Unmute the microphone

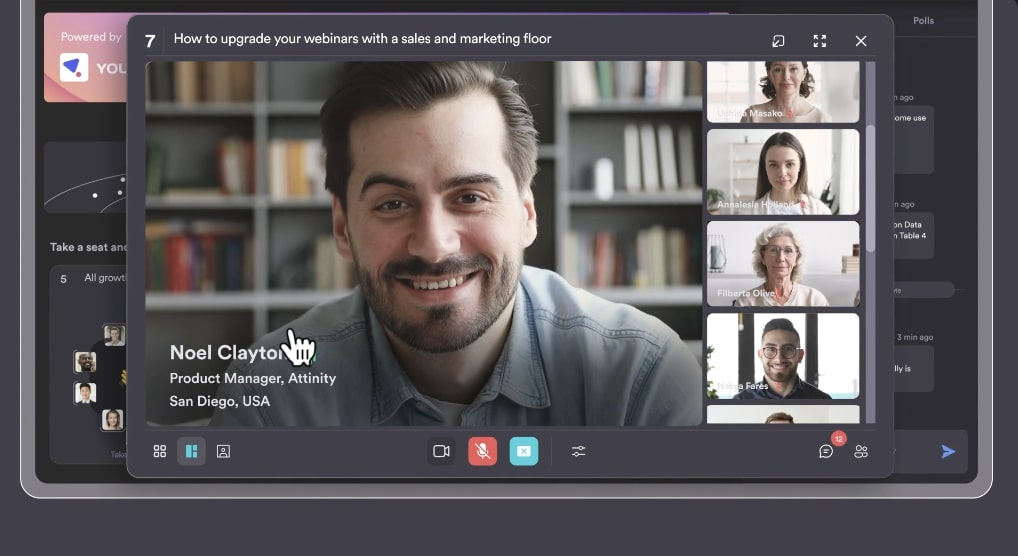(x=482, y=451)
